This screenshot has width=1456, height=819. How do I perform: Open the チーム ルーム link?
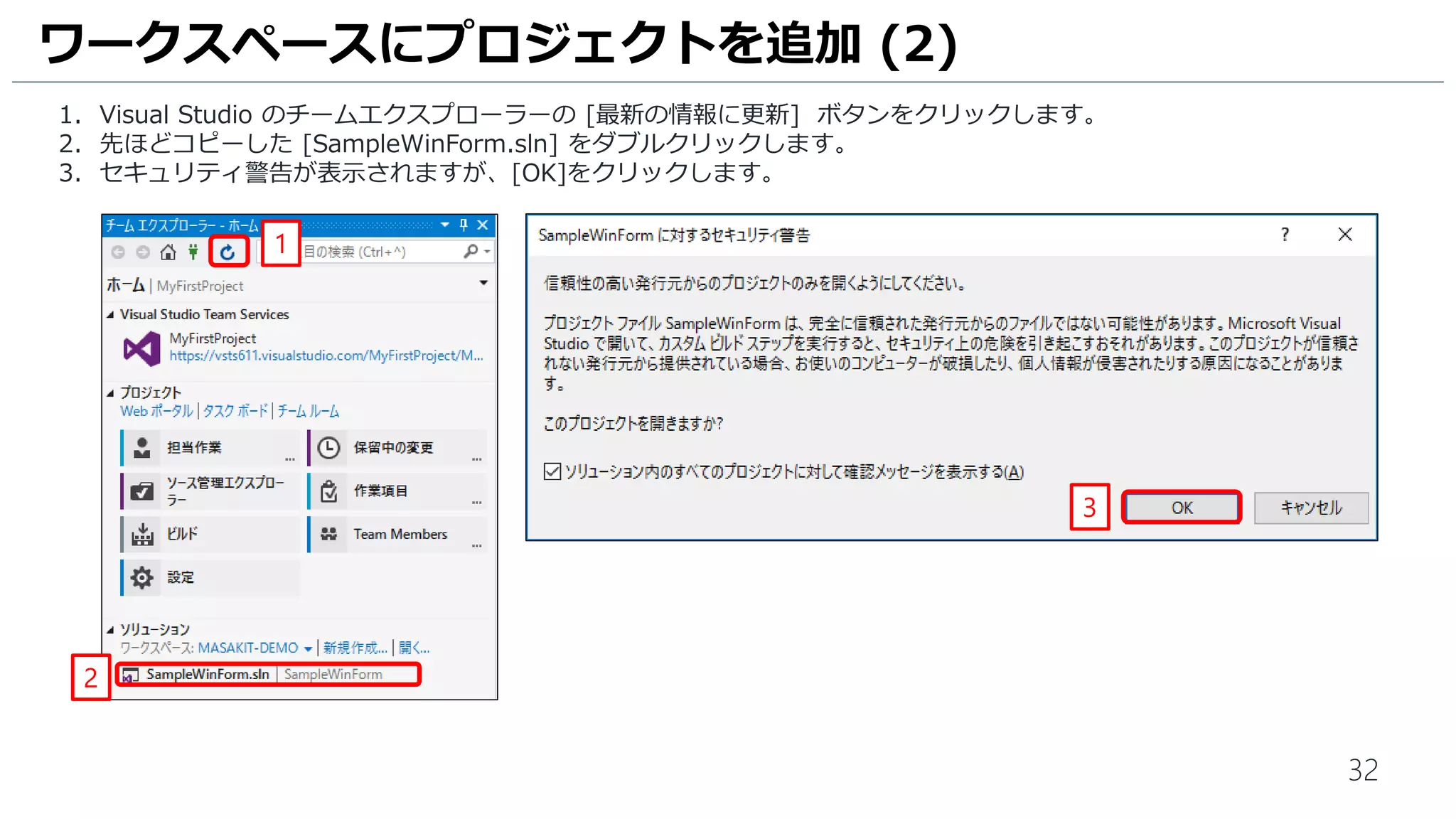pos(308,411)
